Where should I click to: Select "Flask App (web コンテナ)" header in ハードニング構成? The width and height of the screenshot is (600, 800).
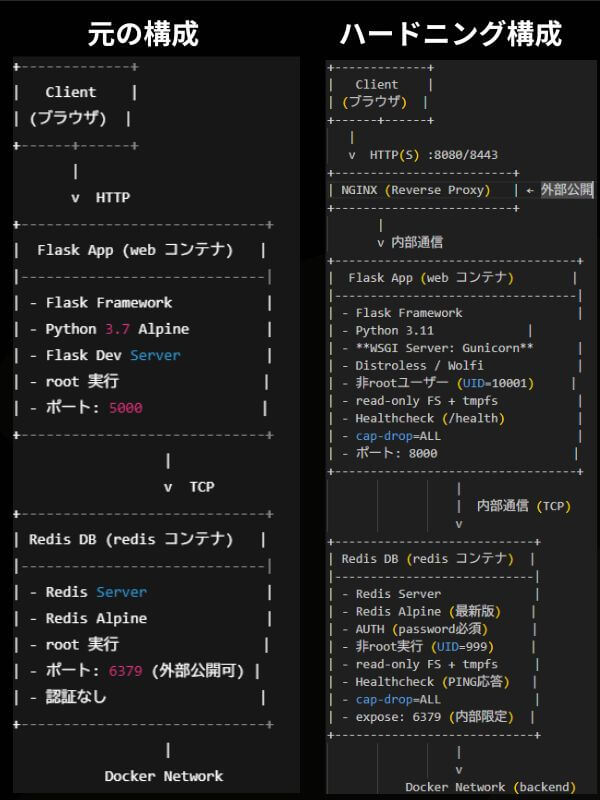(x=431, y=278)
